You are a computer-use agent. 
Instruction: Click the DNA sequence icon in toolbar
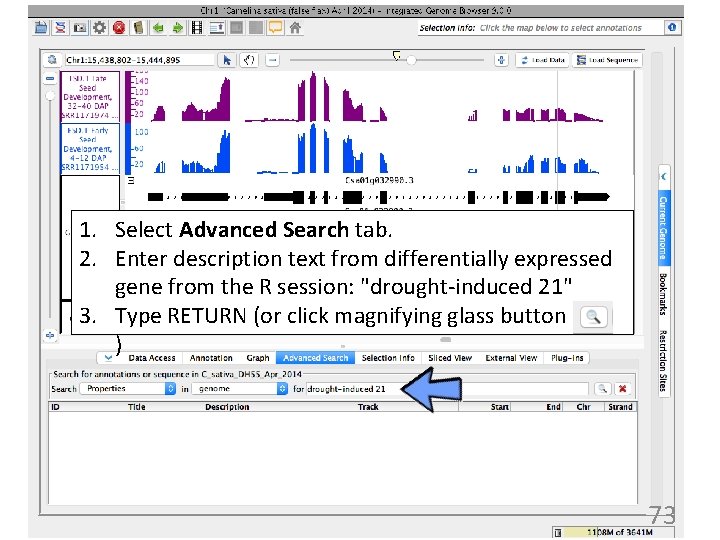pyautogui.click(x=60, y=28)
